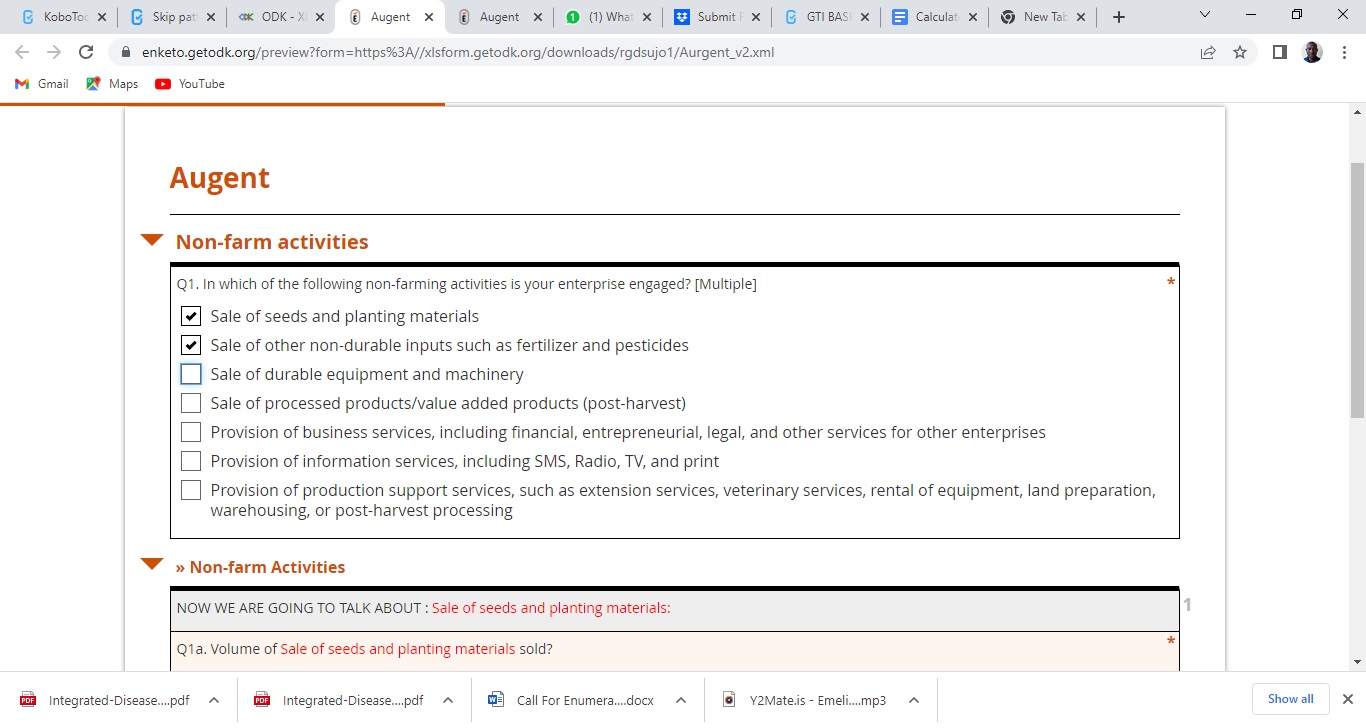The width and height of the screenshot is (1366, 728).
Task: Click the Show all downloads button
Action: tap(1290, 699)
